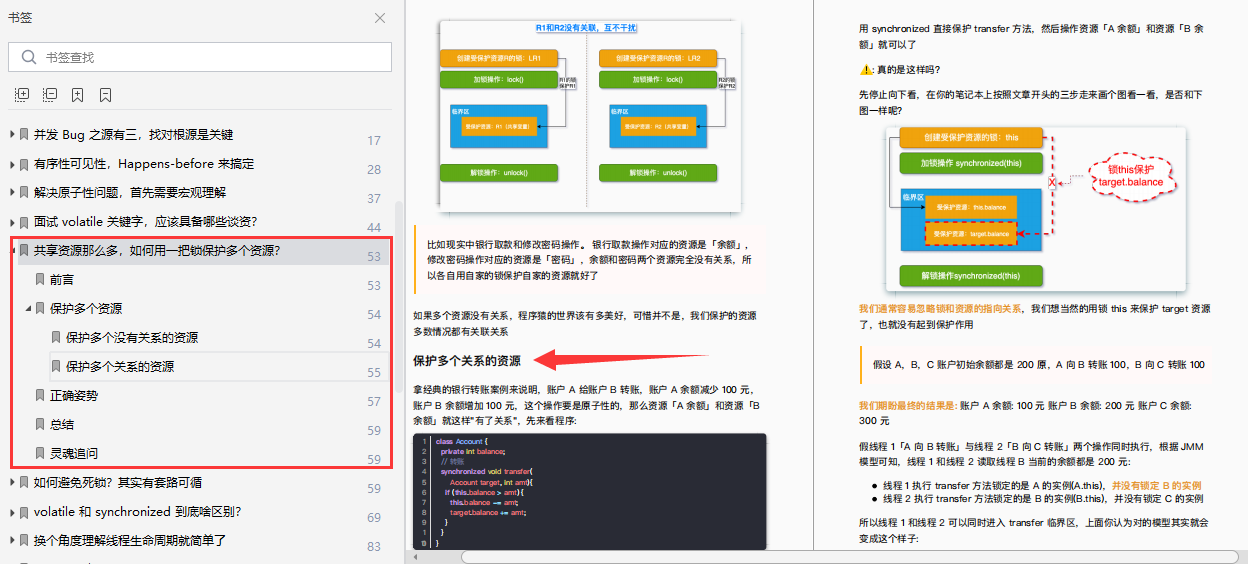The width and height of the screenshot is (1248, 564).
Task: Collapse all bookmarks with the minus-box icon
Action: pyautogui.click(x=50, y=95)
